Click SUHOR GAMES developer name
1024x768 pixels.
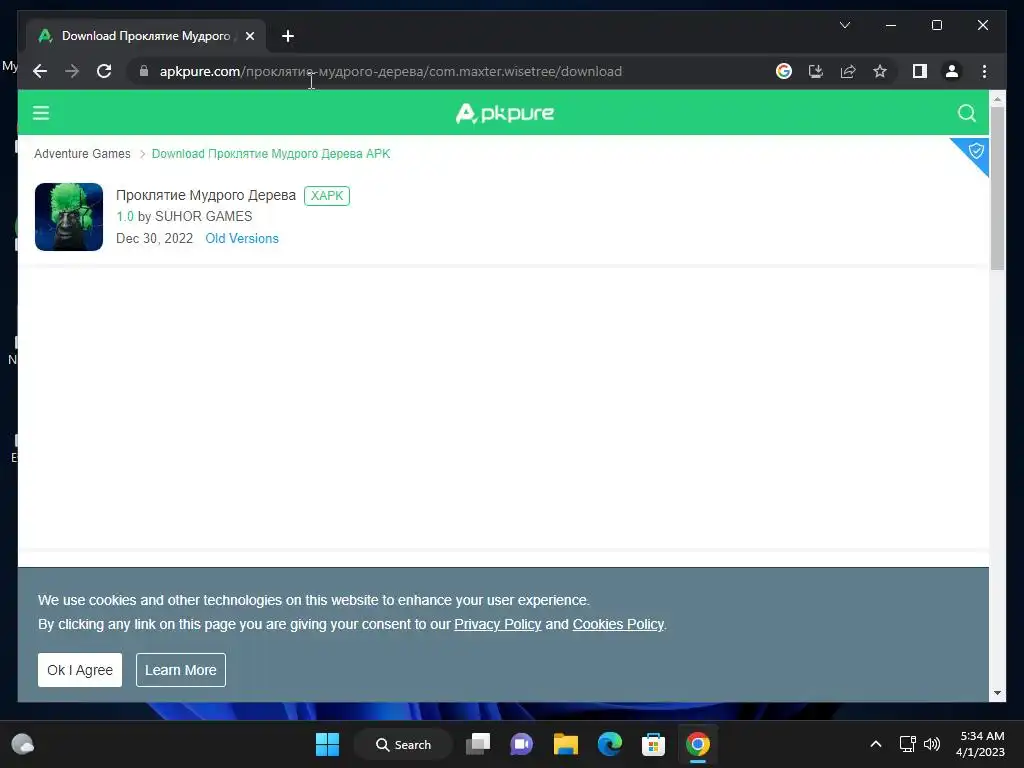(x=203, y=216)
